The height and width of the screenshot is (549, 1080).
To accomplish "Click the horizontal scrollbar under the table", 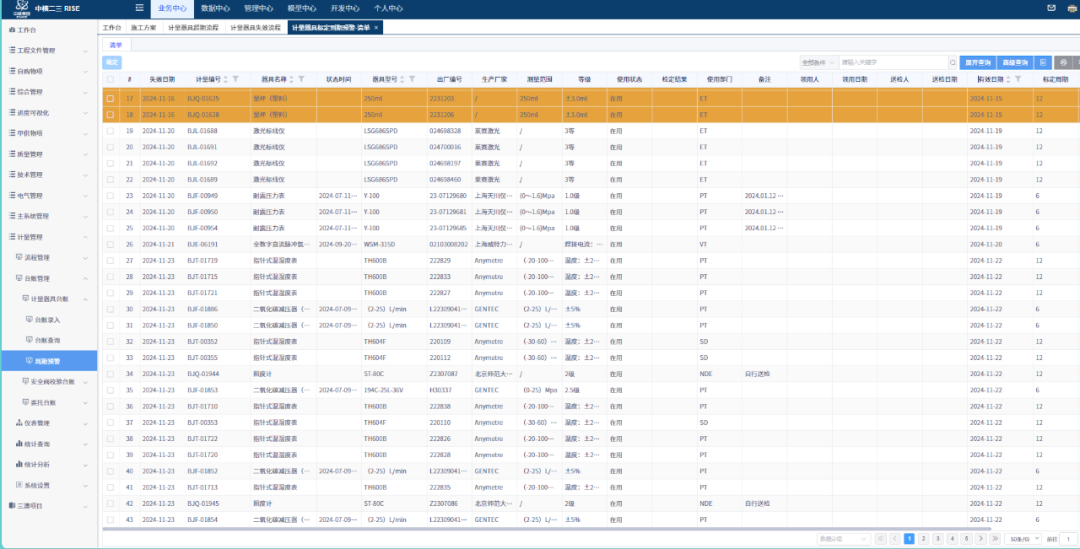I will 500,529.
